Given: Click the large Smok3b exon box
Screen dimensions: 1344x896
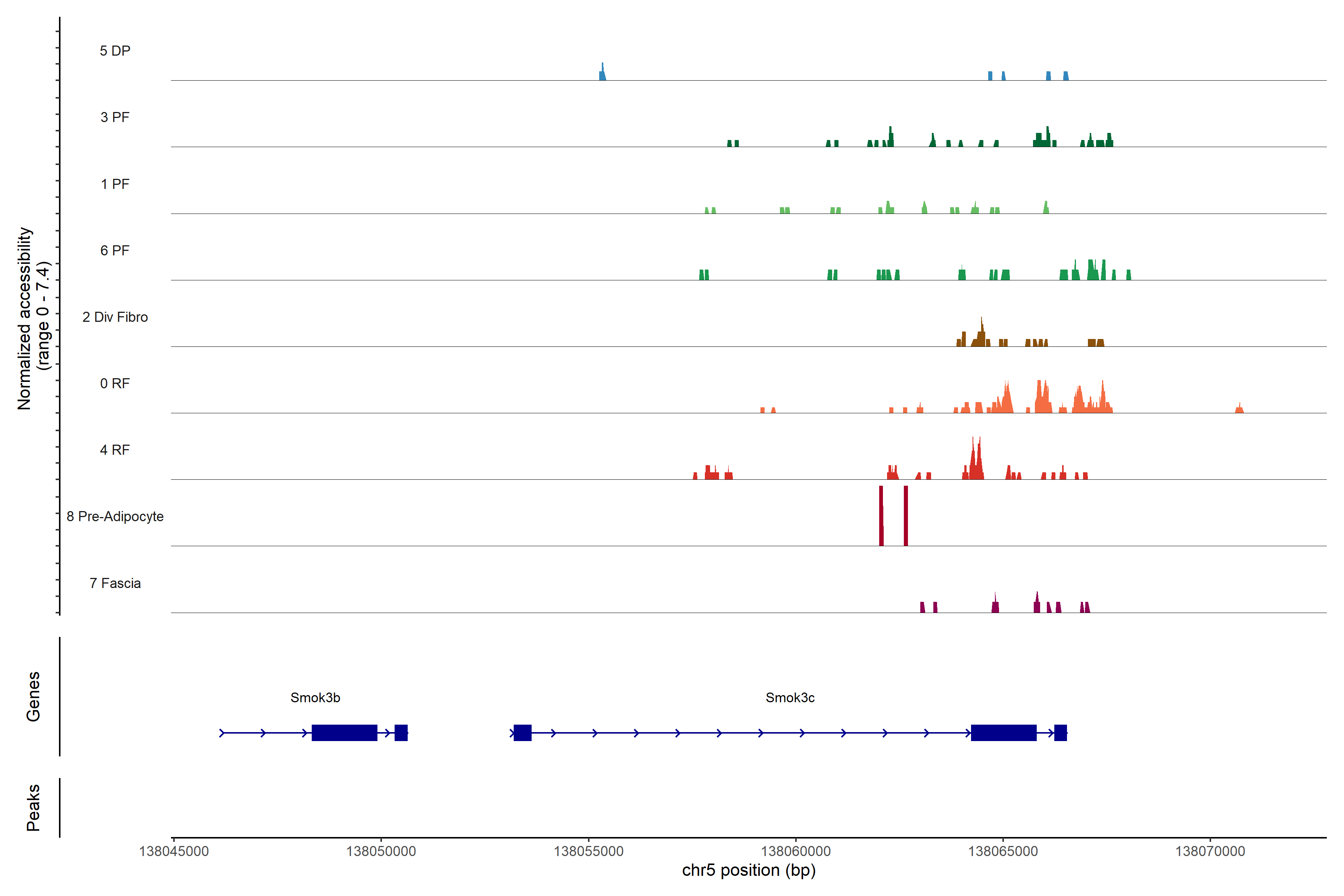Looking at the screenshot, I should pyautogui.click(x=344, y=732).
